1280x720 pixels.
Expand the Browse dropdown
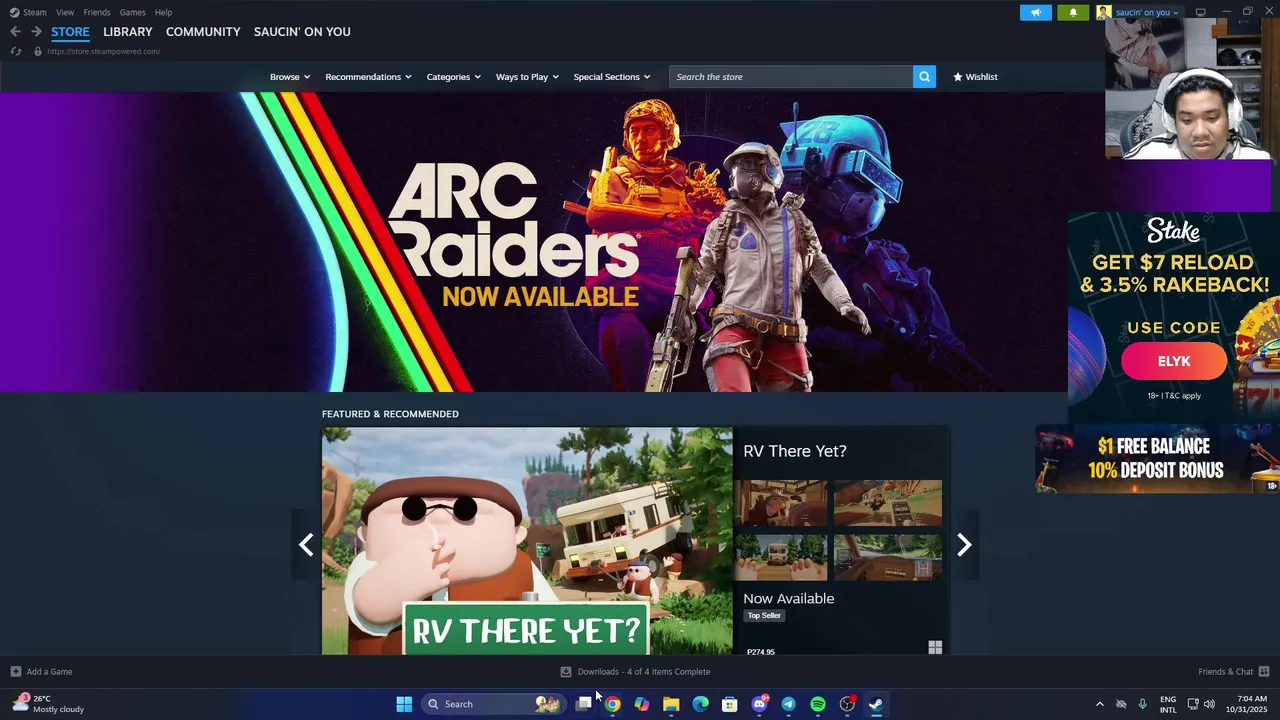[x=290, y=77]
